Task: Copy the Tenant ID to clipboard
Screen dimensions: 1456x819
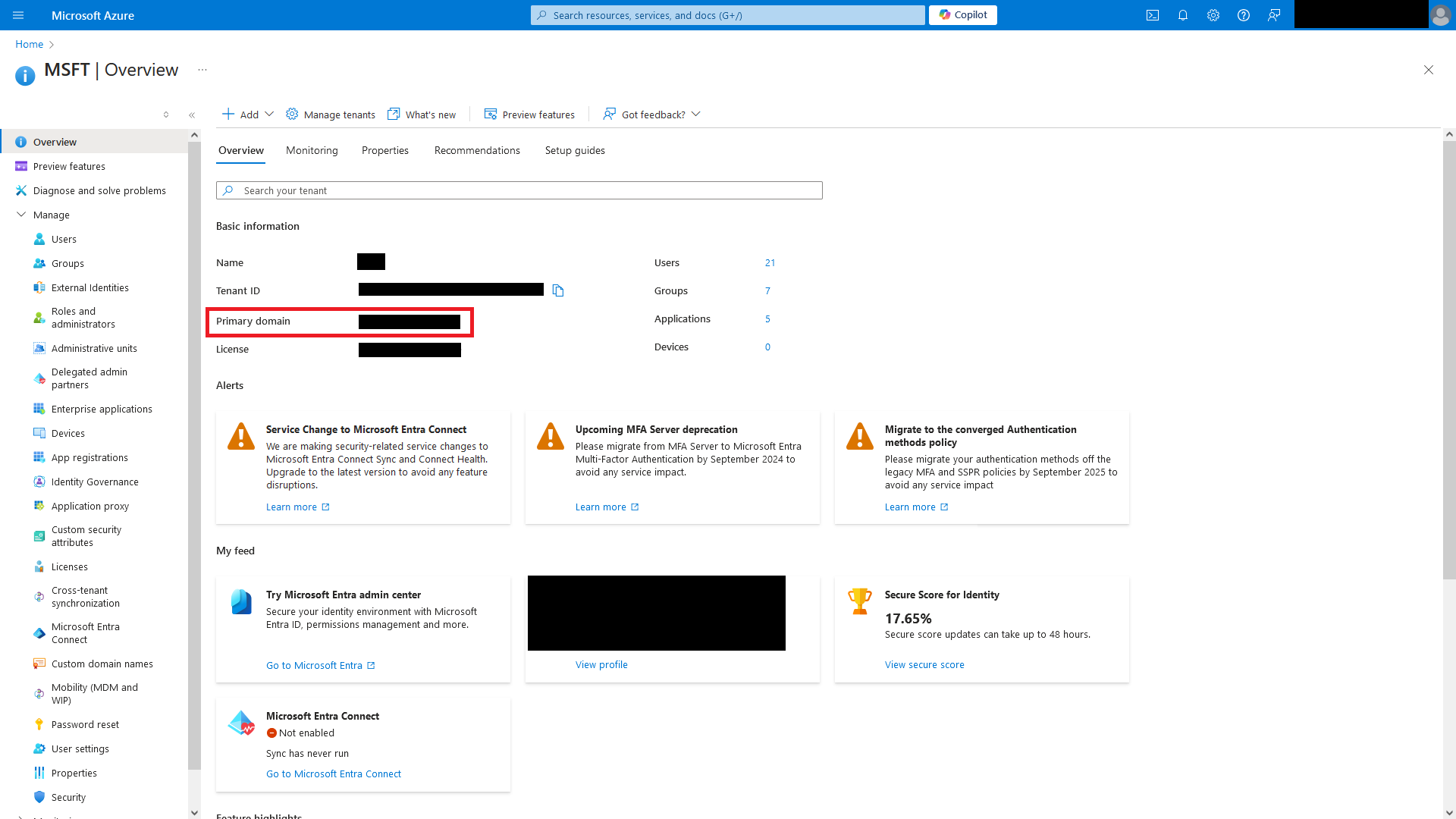Action: point(558,290)
